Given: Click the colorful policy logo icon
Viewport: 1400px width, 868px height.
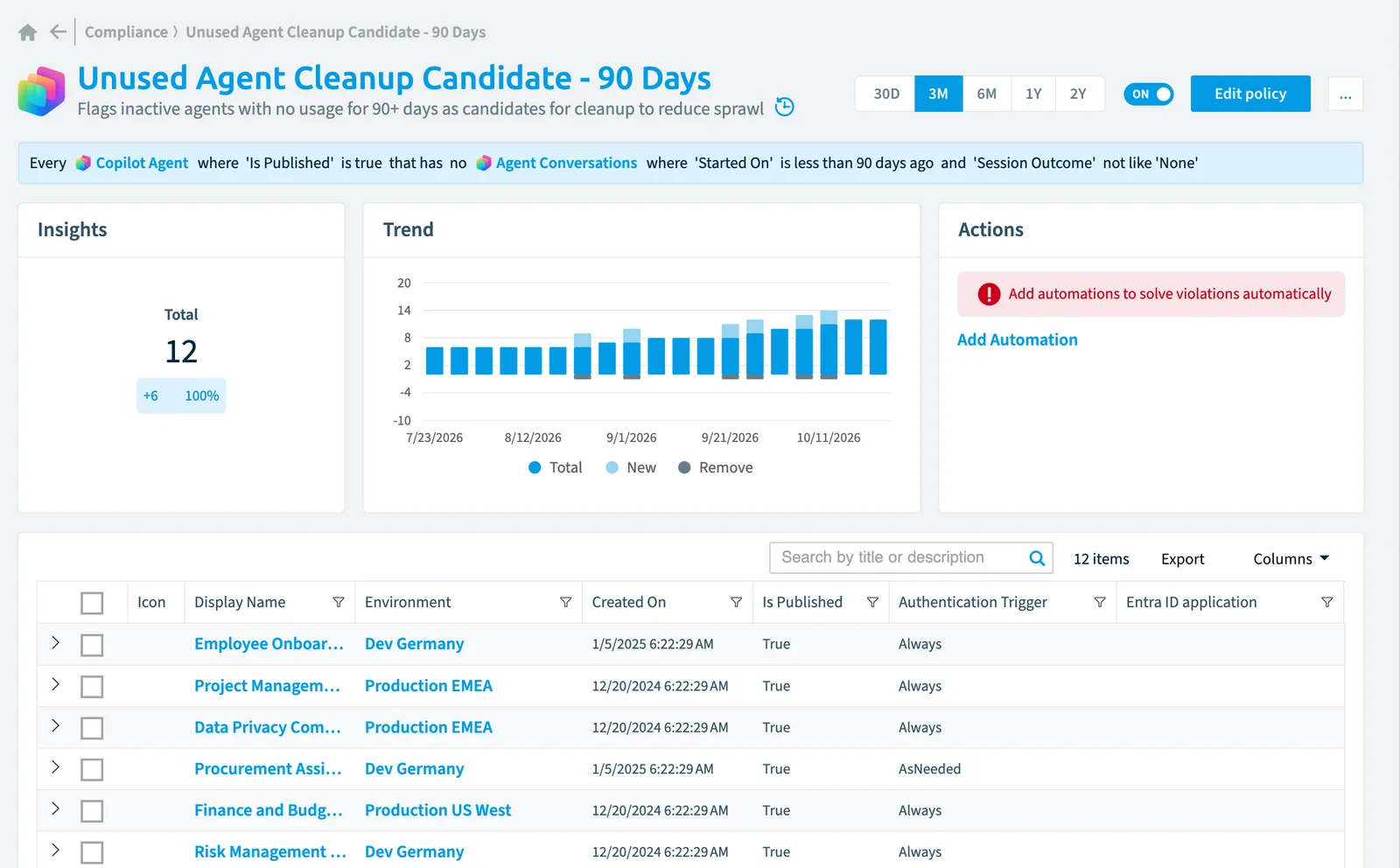Looking at the screenshot, I should point(41,92).
